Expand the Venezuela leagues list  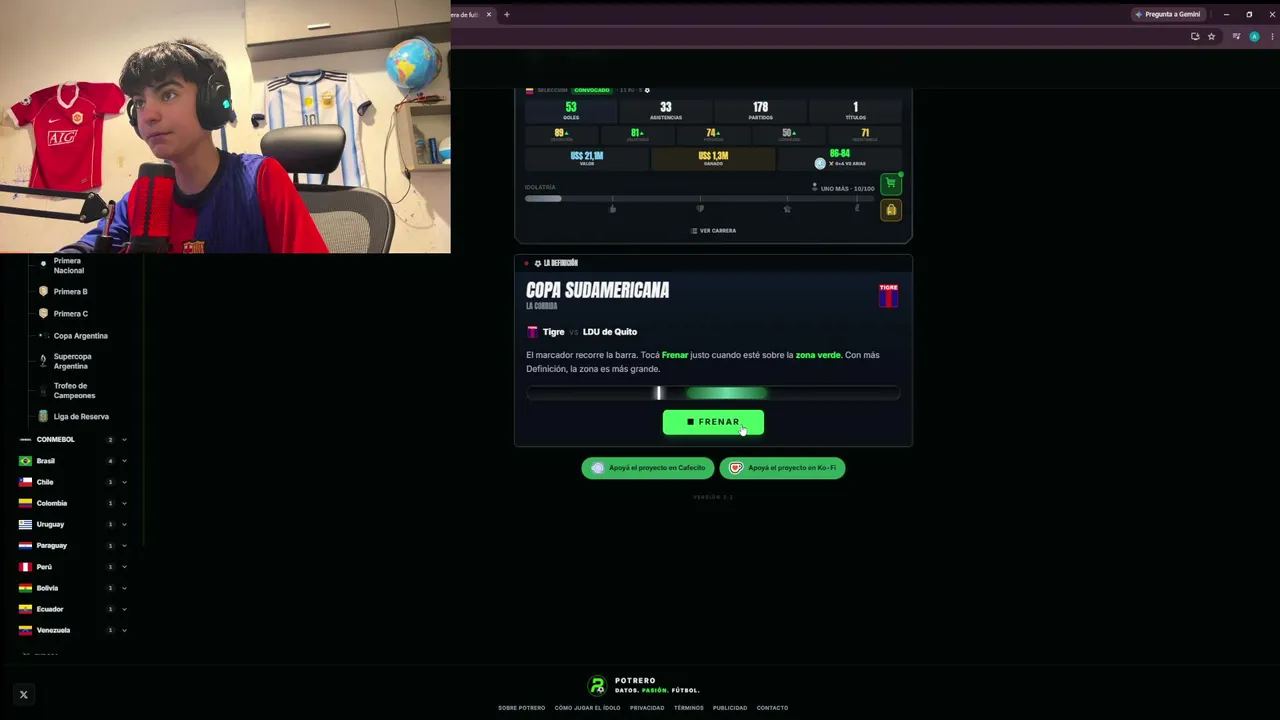[124, 630]
